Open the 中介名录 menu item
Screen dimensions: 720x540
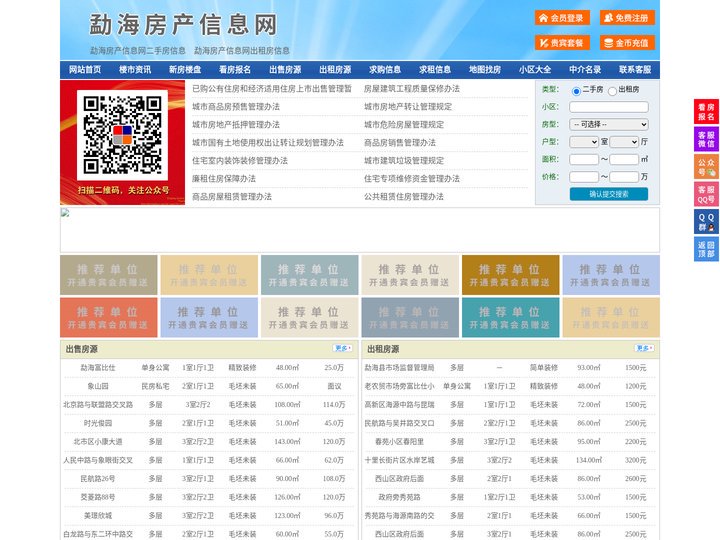pos(585,70)
